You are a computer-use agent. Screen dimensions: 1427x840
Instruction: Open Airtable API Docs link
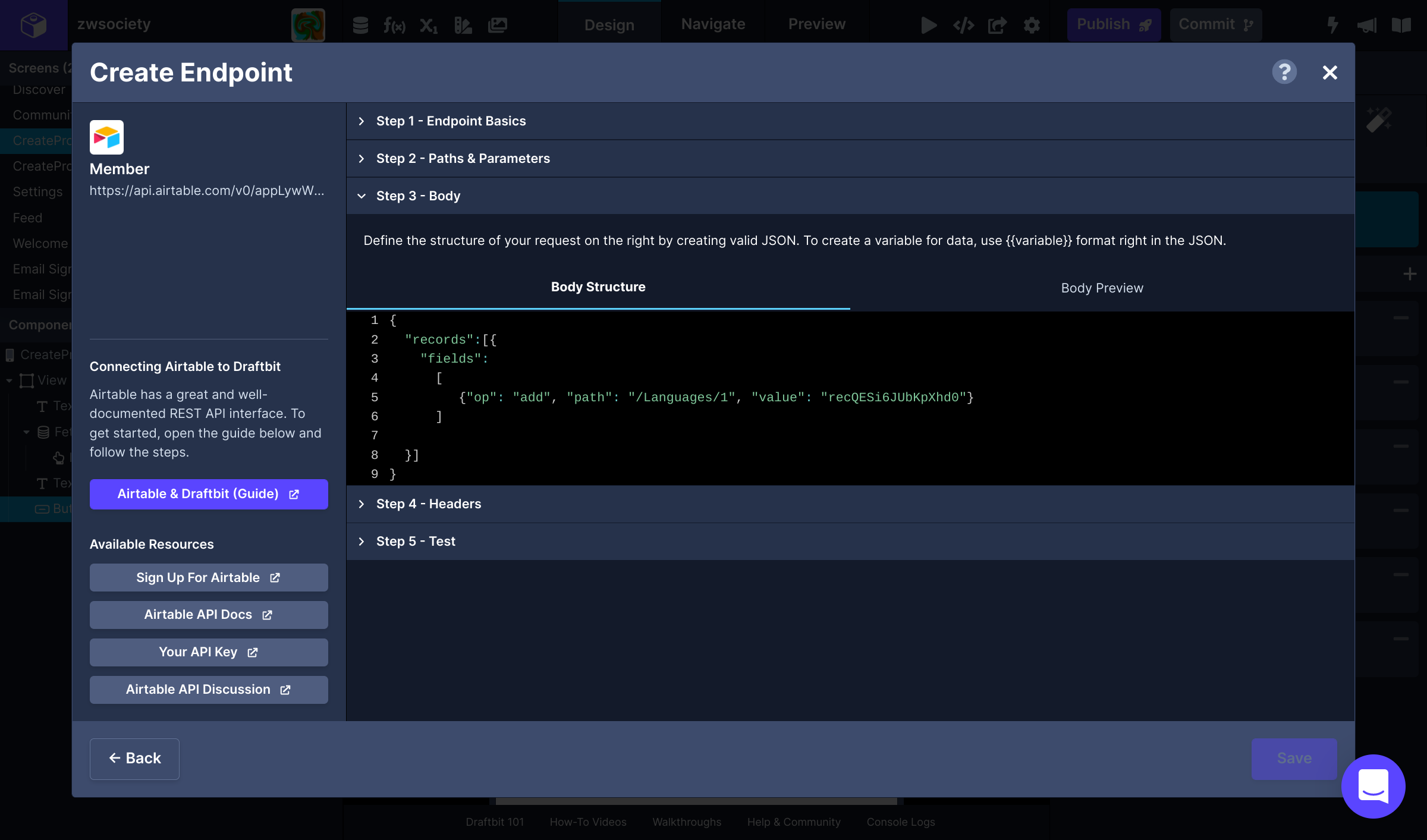pos(209,615)
